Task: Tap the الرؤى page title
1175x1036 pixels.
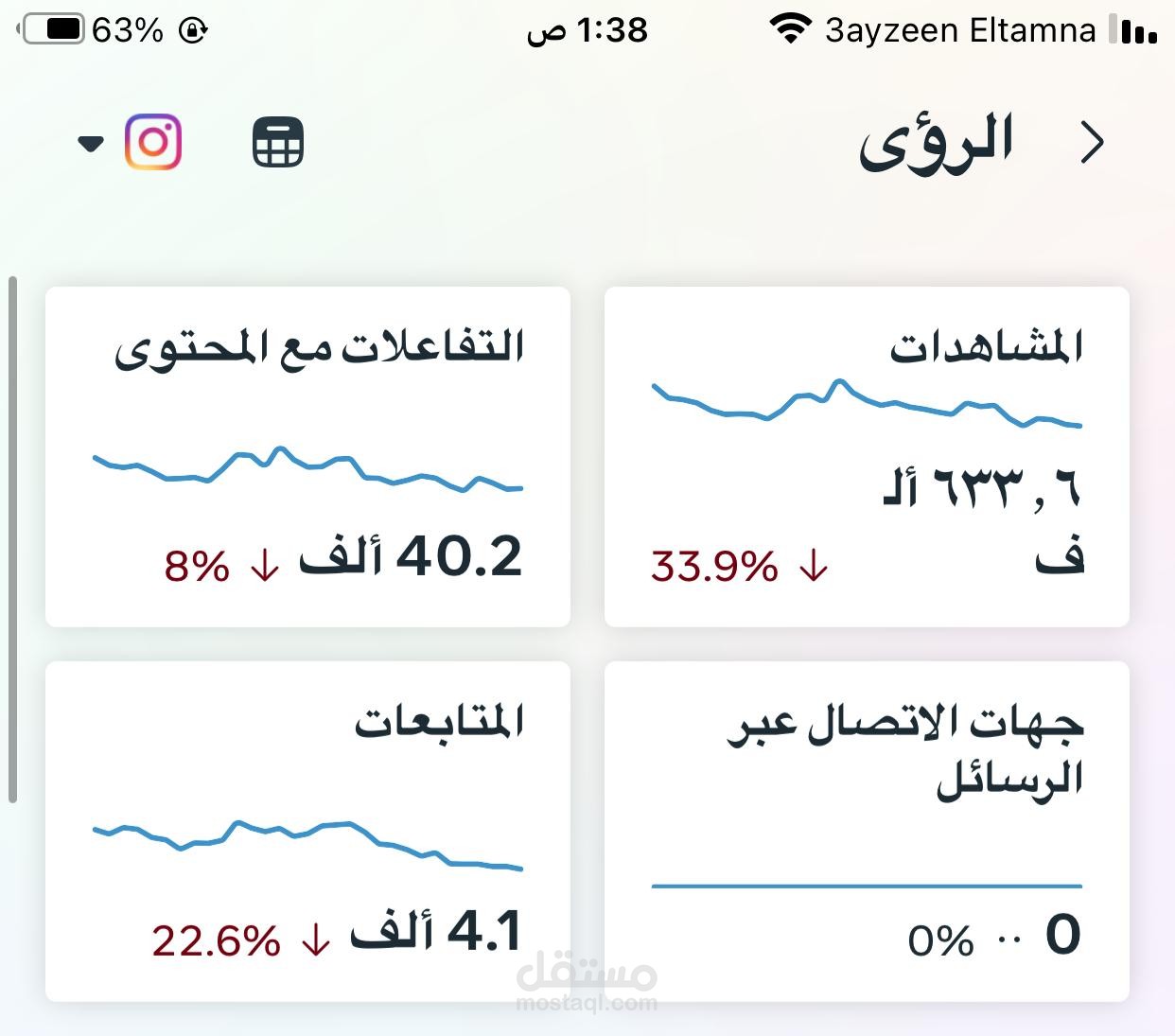Action: 936,144
